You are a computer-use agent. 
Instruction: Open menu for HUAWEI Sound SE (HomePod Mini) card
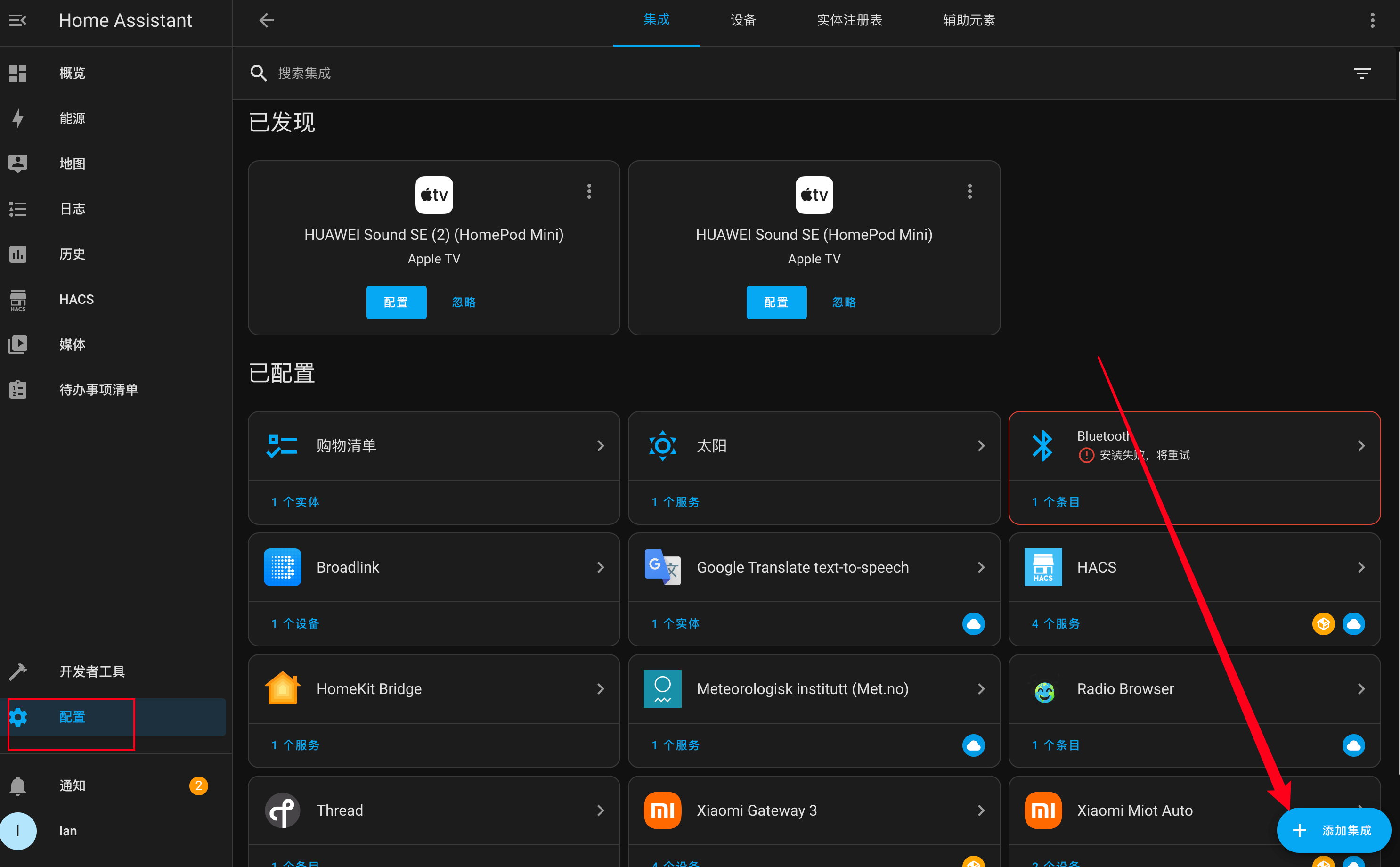(969, 191)
